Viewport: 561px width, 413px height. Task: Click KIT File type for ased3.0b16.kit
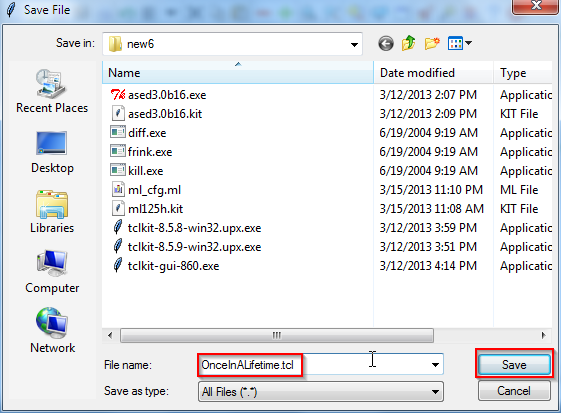(519, 114)
